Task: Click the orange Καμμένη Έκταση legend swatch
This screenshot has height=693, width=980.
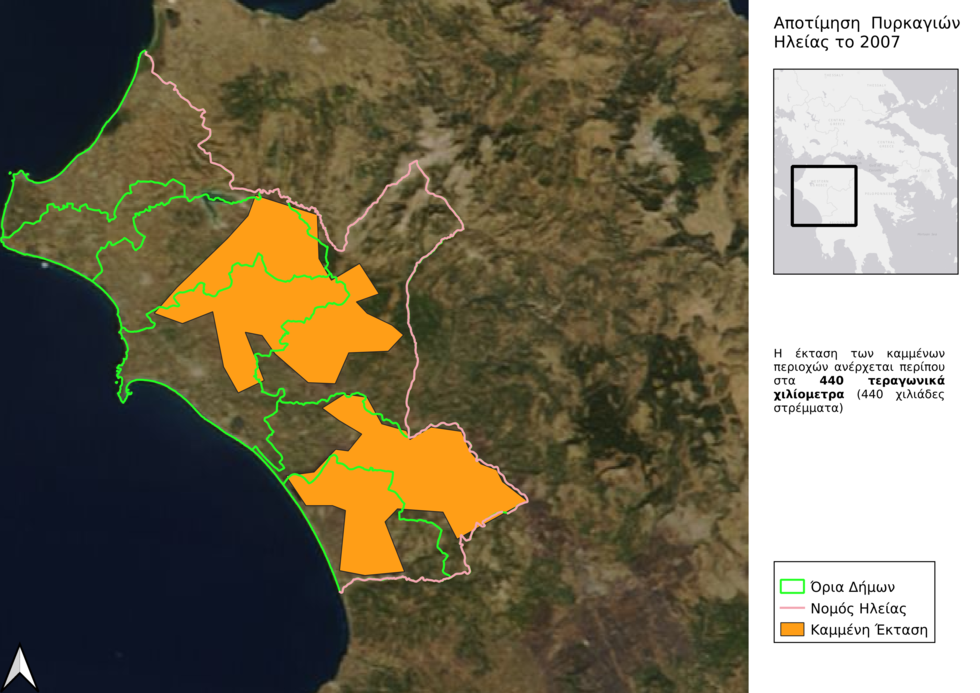Action: tap(792, 629)
